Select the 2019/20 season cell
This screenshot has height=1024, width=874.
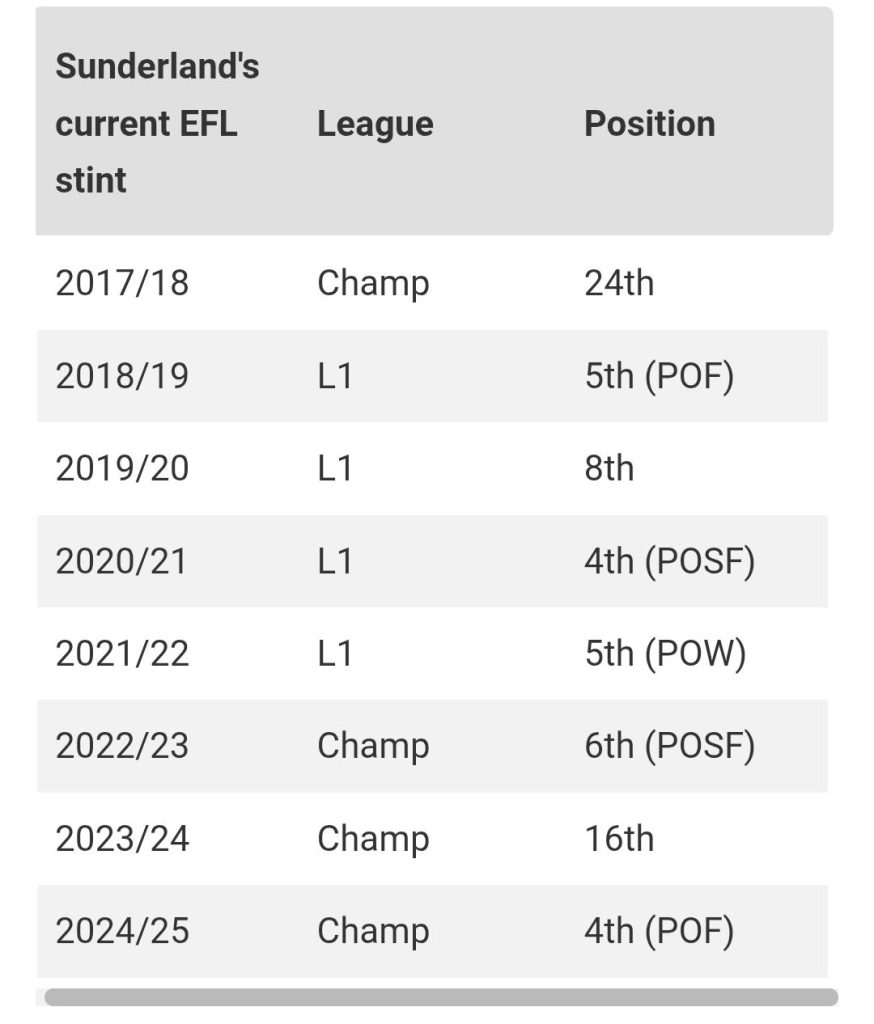[122, 468]
